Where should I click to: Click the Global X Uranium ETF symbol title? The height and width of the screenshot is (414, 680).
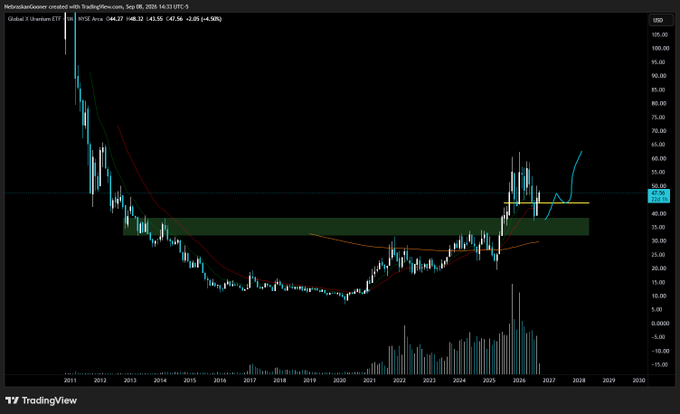34,19
